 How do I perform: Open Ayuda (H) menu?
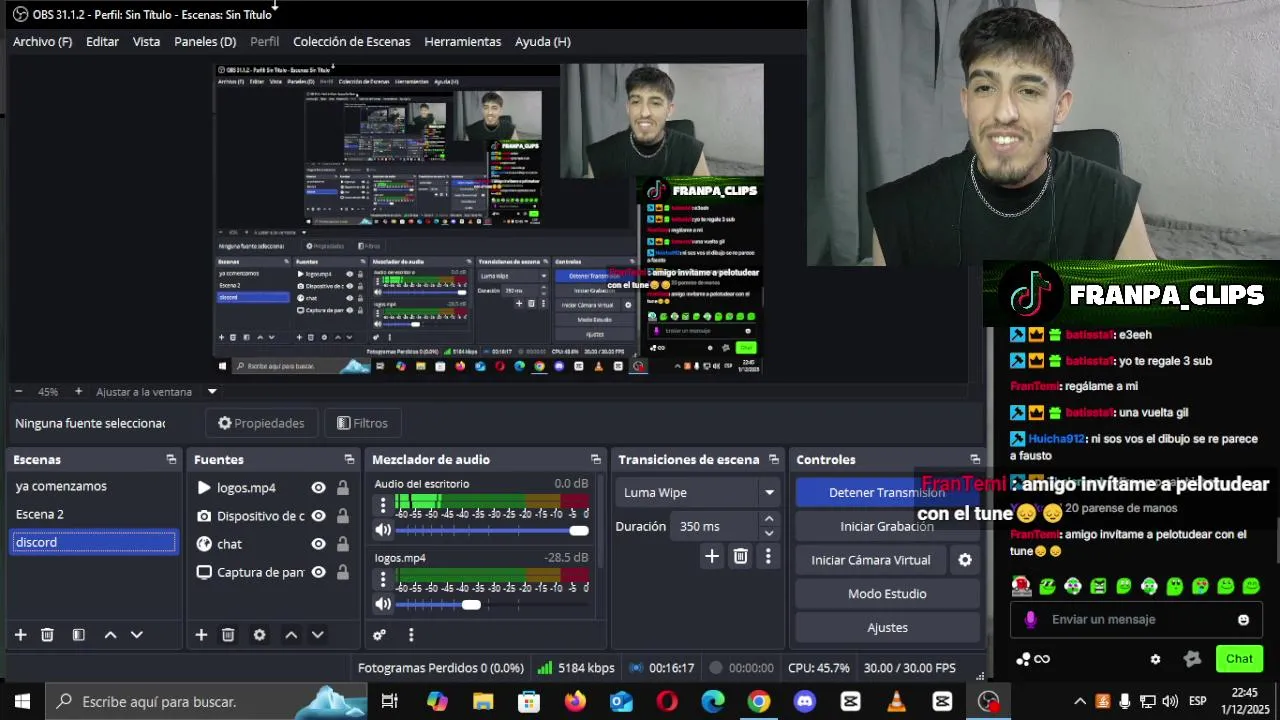pyautogui.click(x=542, y=41)
